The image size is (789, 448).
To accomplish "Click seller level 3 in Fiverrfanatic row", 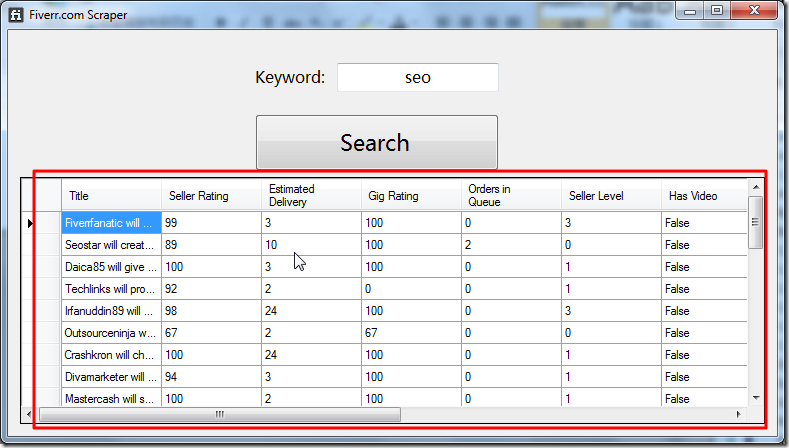I will [x=611, y=222].
